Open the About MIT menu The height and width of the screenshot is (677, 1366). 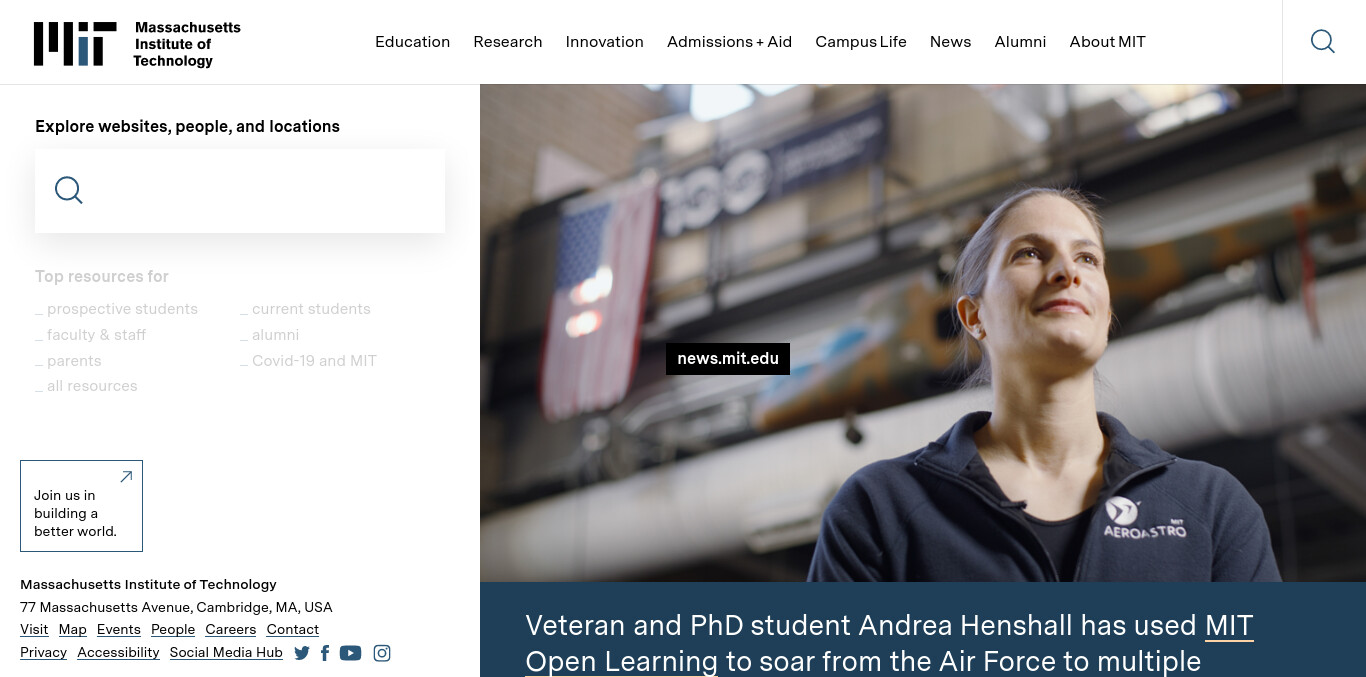tap(1108, 42)
